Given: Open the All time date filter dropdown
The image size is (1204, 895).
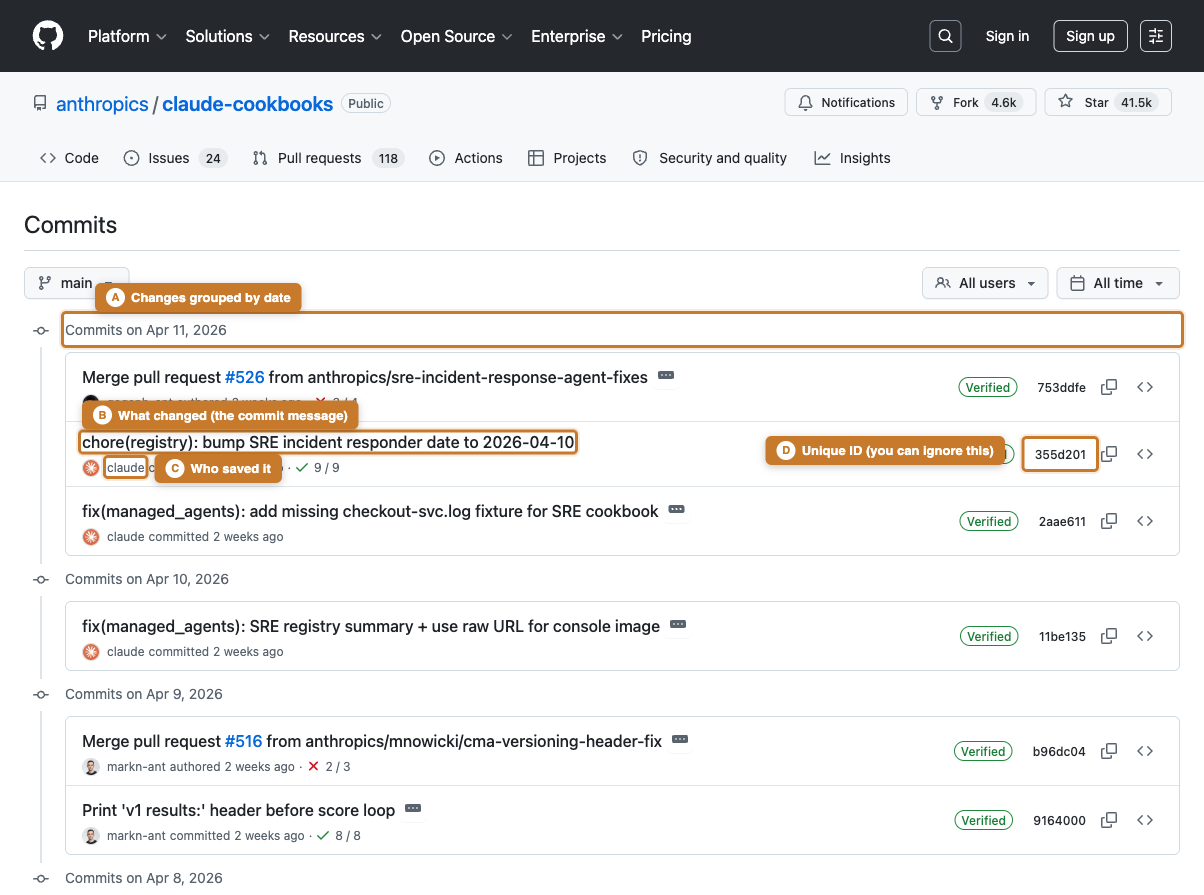Looking at the screenshot, I should [x=1117, y=283].
